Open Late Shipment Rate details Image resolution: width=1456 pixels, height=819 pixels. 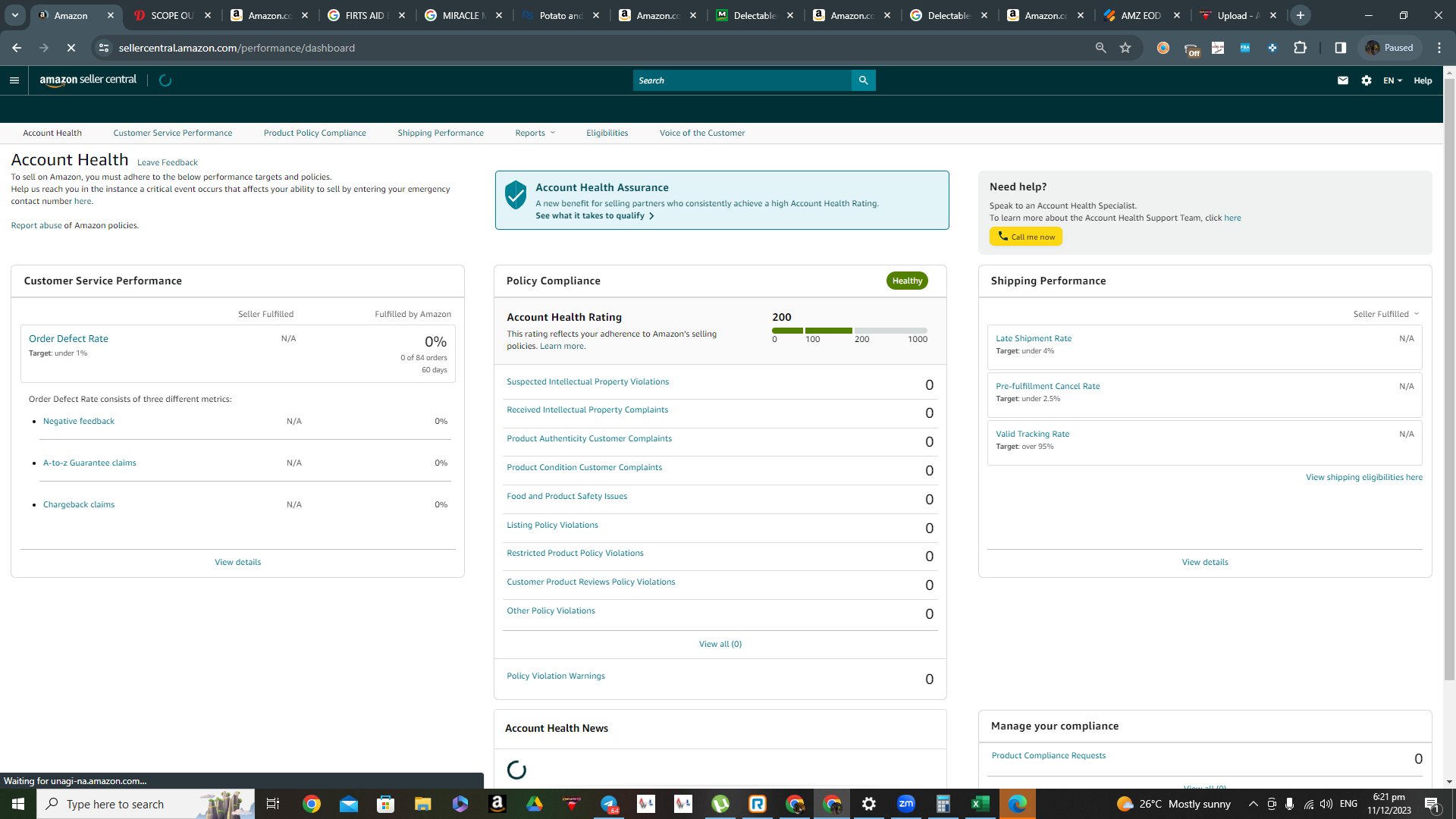click(1034, 339)
